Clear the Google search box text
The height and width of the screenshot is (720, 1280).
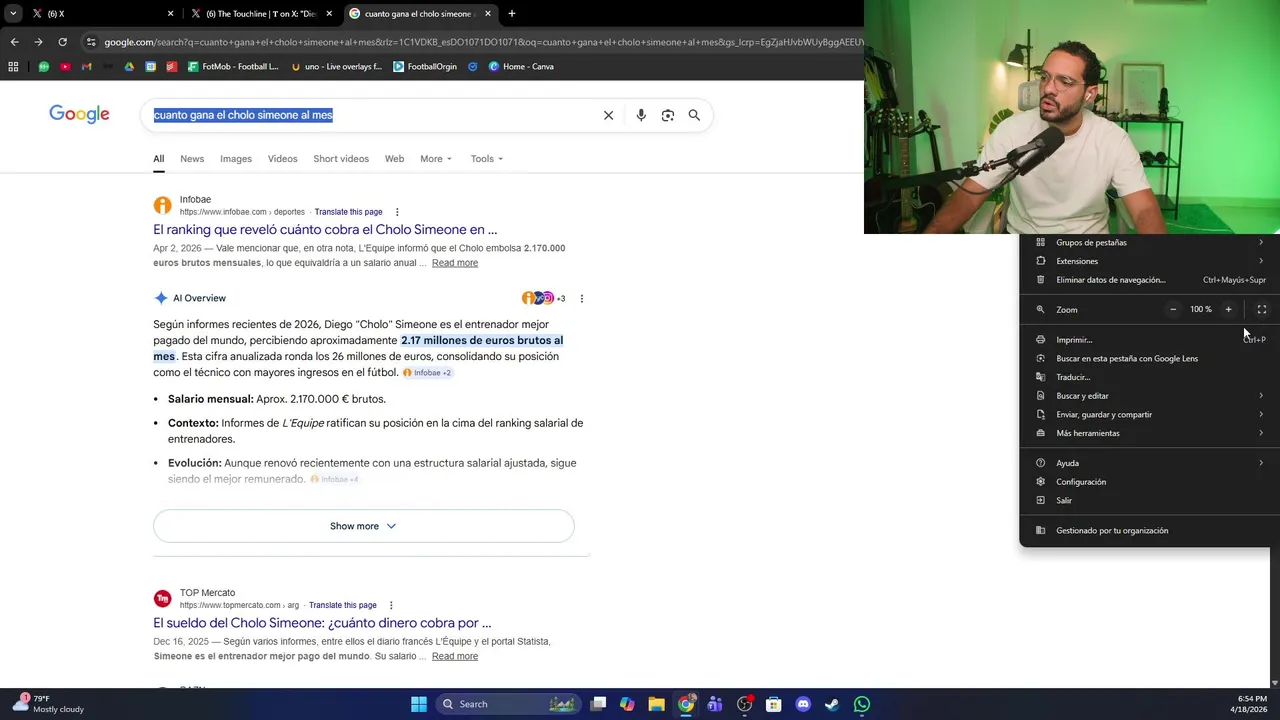[608, 115]
